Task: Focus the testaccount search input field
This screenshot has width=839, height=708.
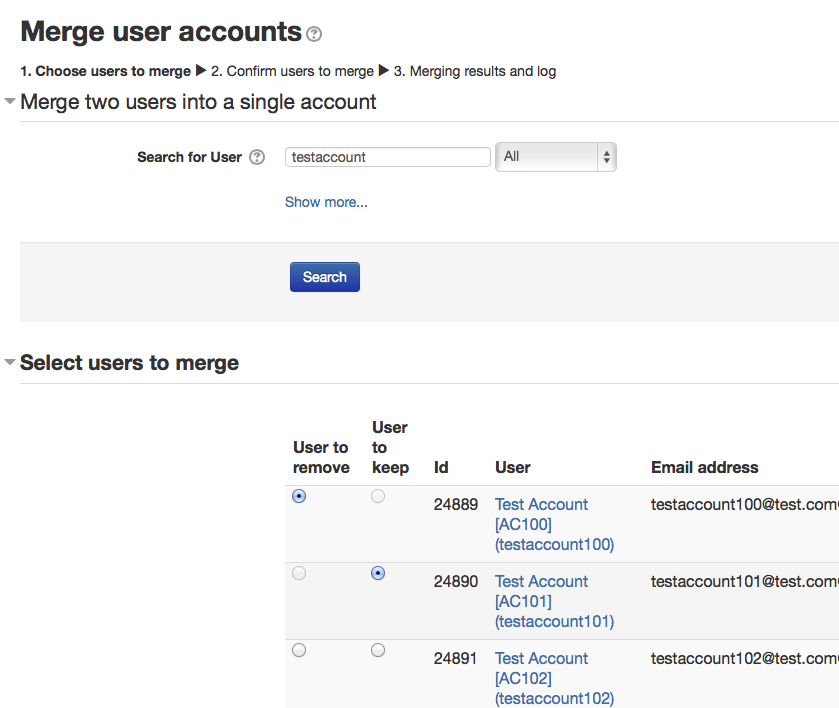Action: 387,157
